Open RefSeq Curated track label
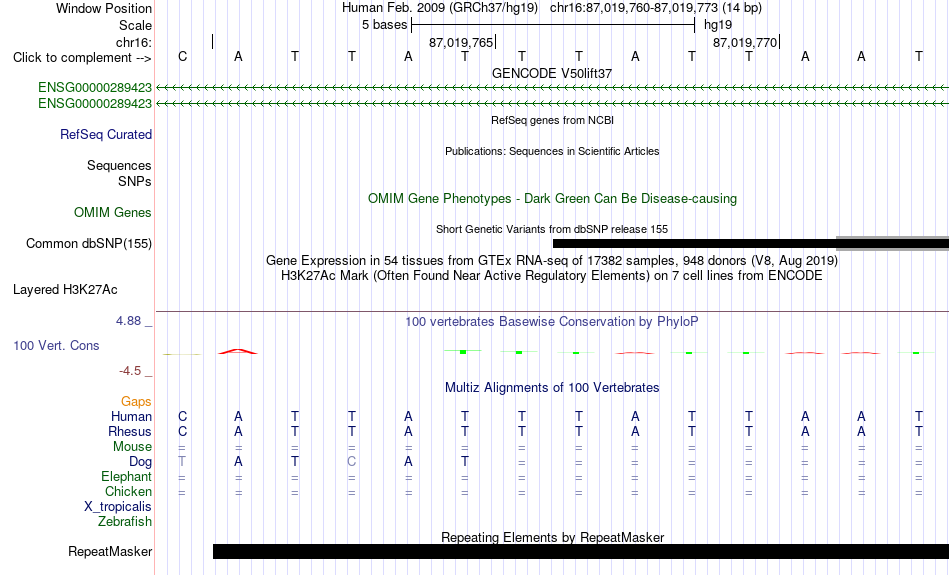The height and width of the screenshot is (575, 950). pyautogui.click(x=106, y=135)
